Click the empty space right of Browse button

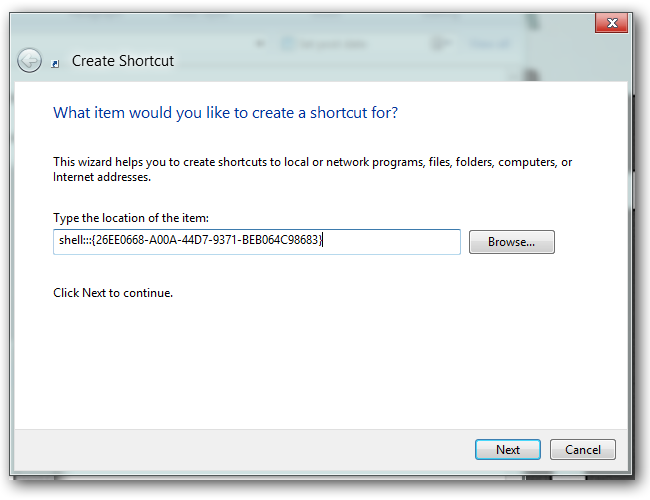590,242
